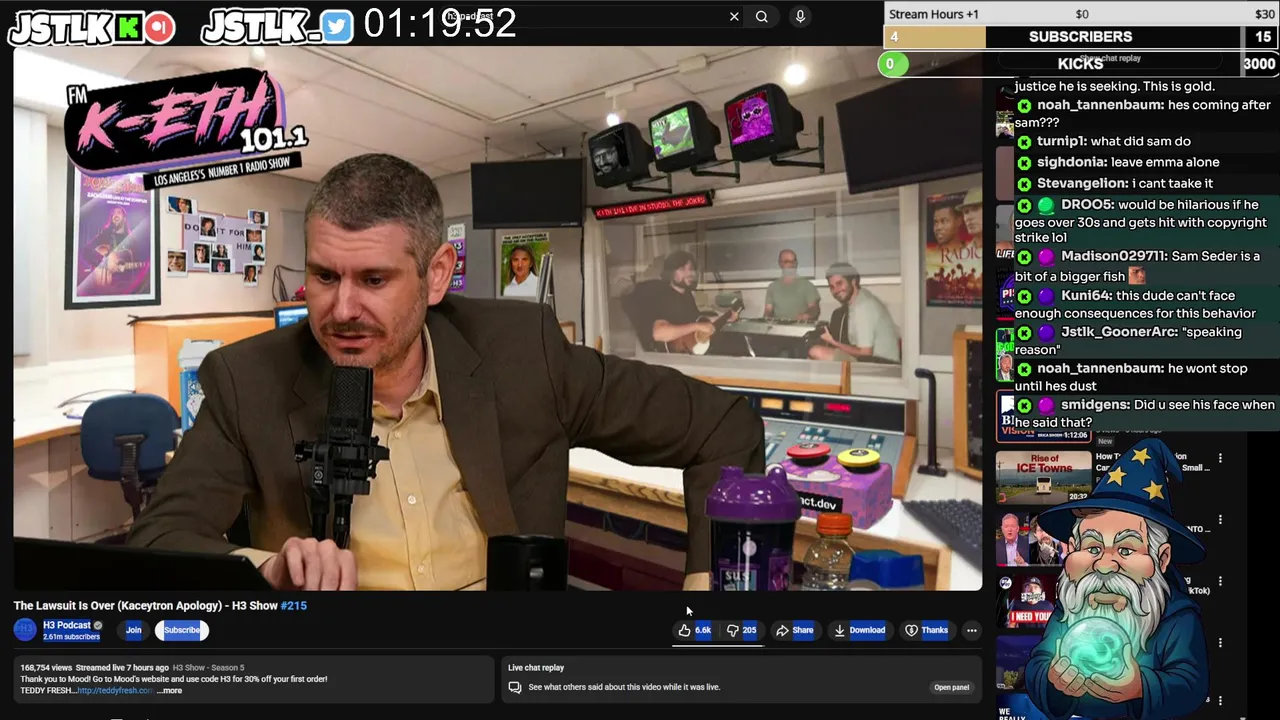This screenshot has height=720, width=1280.
Task: Click the 168,754 views text
Action: pyautogui.click(x=44, y=667)
